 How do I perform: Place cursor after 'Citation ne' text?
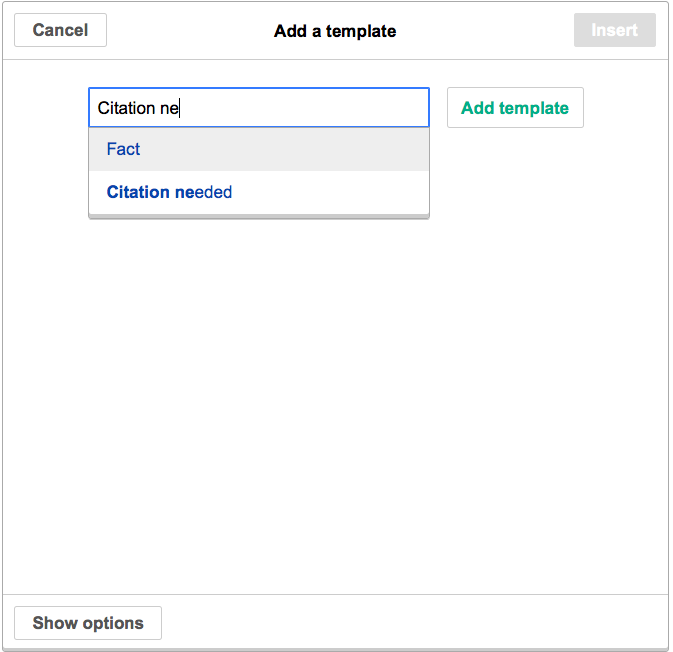pos(180,108)
